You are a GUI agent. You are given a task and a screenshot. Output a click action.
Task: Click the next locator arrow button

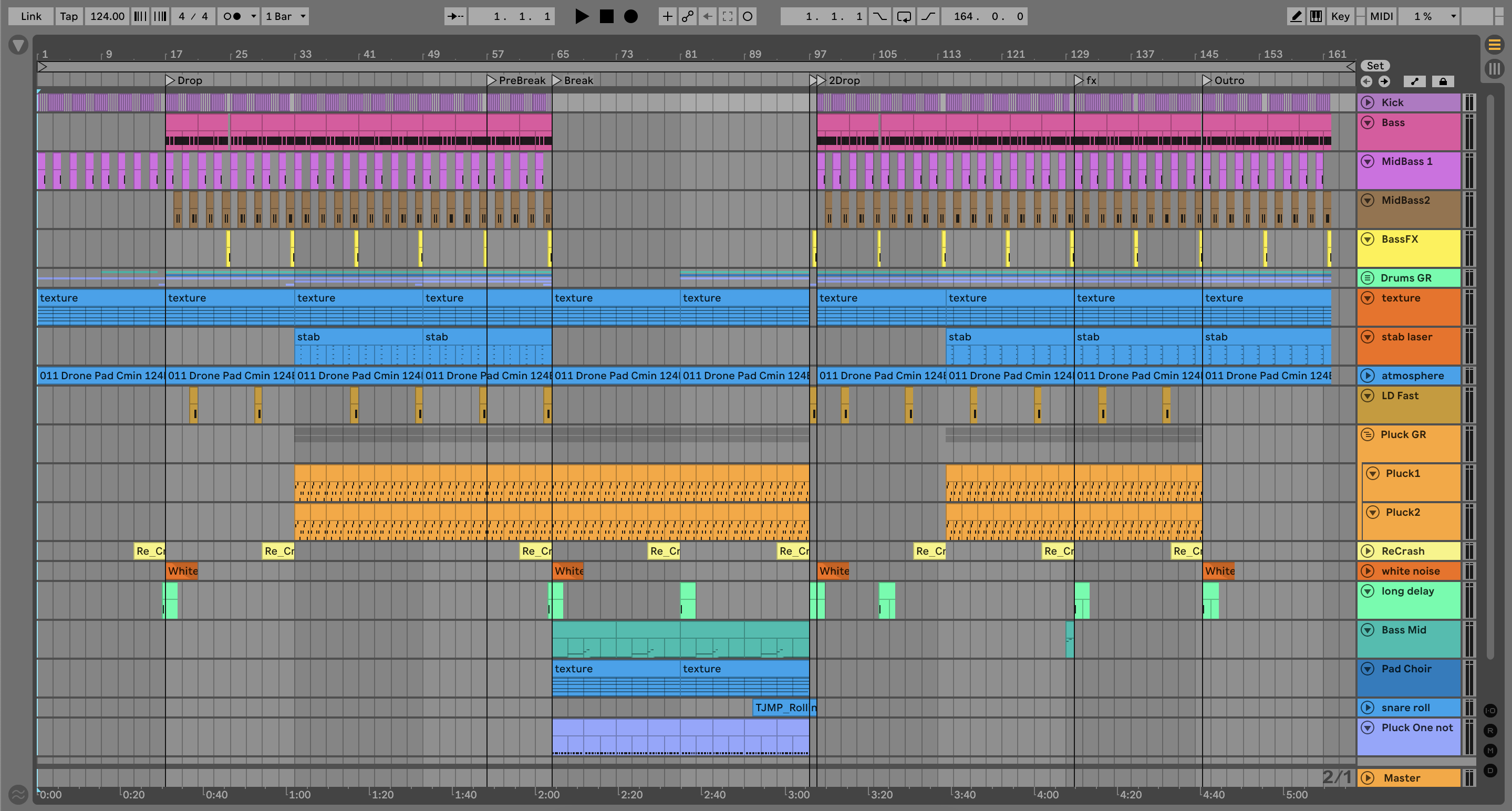point(1384,81)
